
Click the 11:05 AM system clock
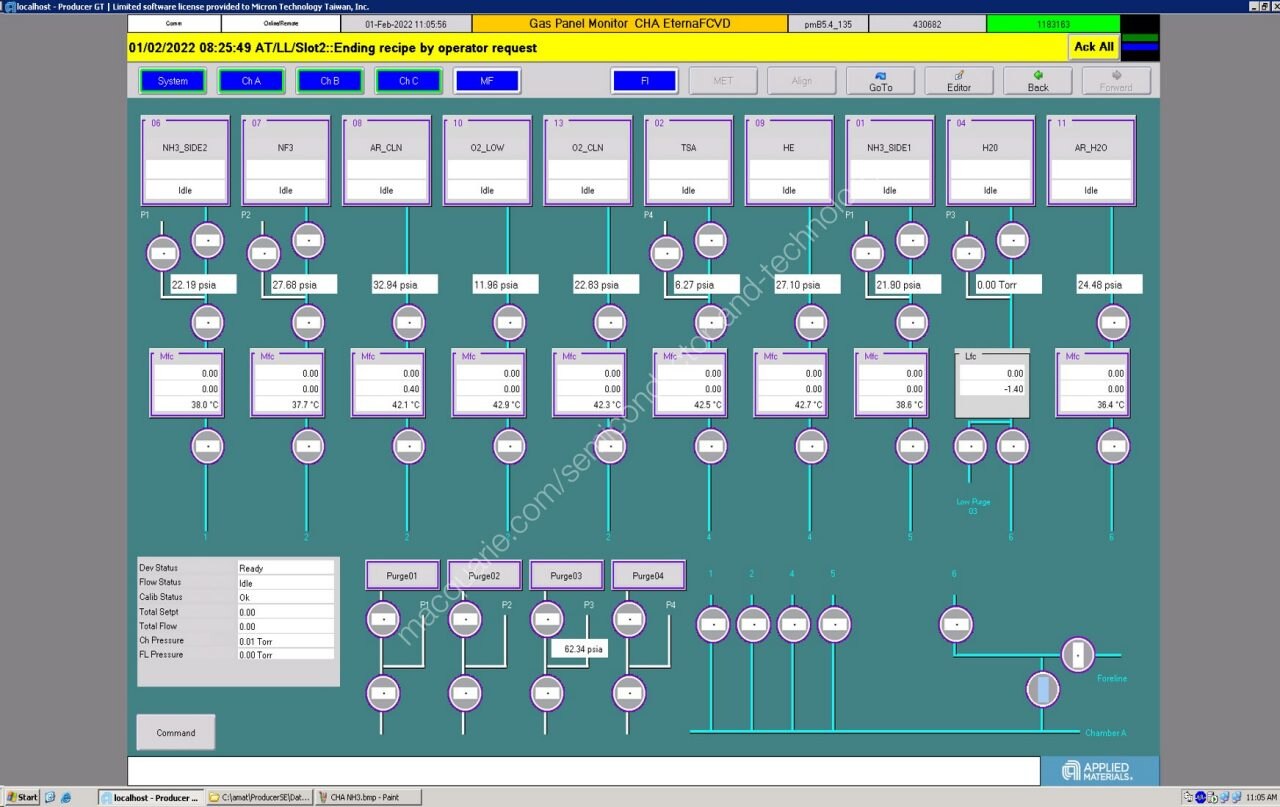pyautogui.click(x=1260, y=797)
